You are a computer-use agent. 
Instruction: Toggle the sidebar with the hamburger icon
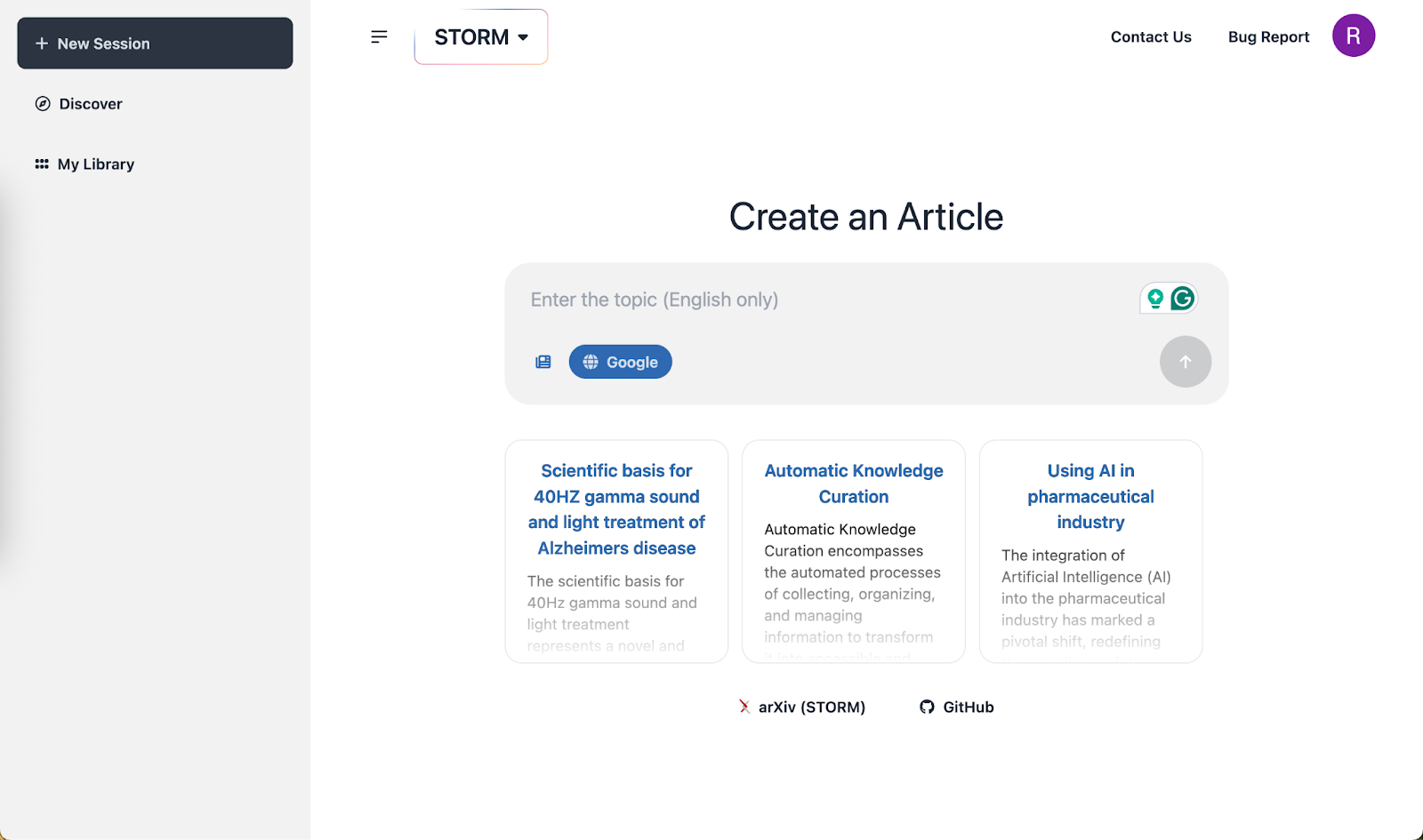pos(379,36)
